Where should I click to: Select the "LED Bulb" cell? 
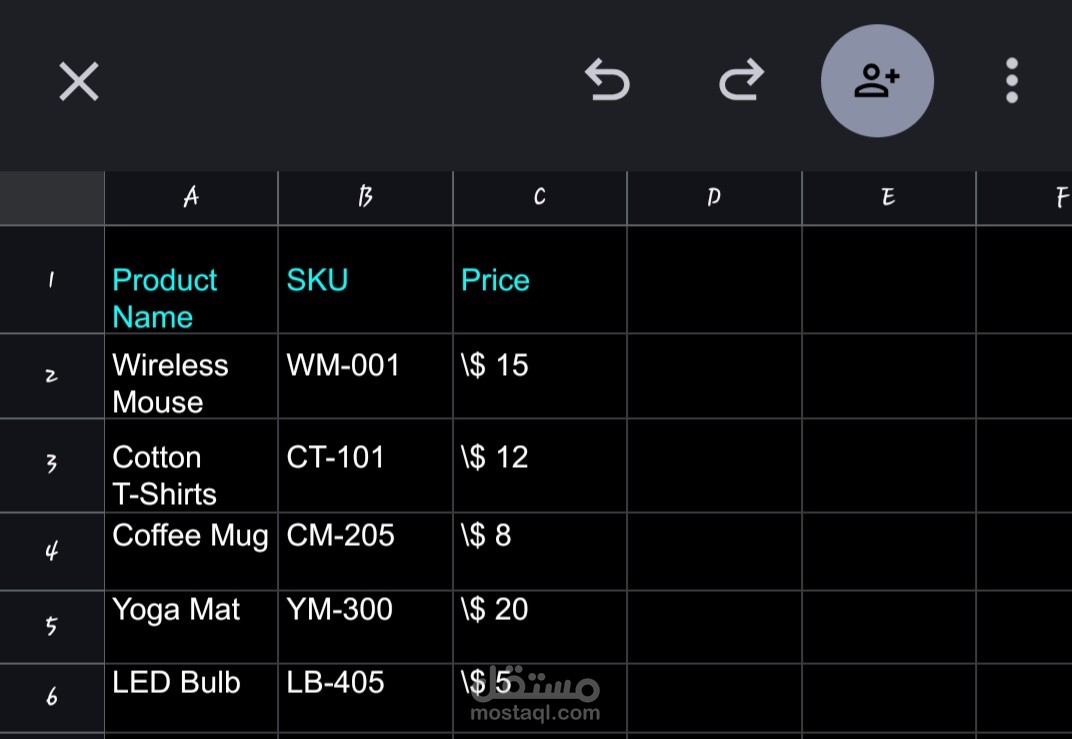(191, 698)
